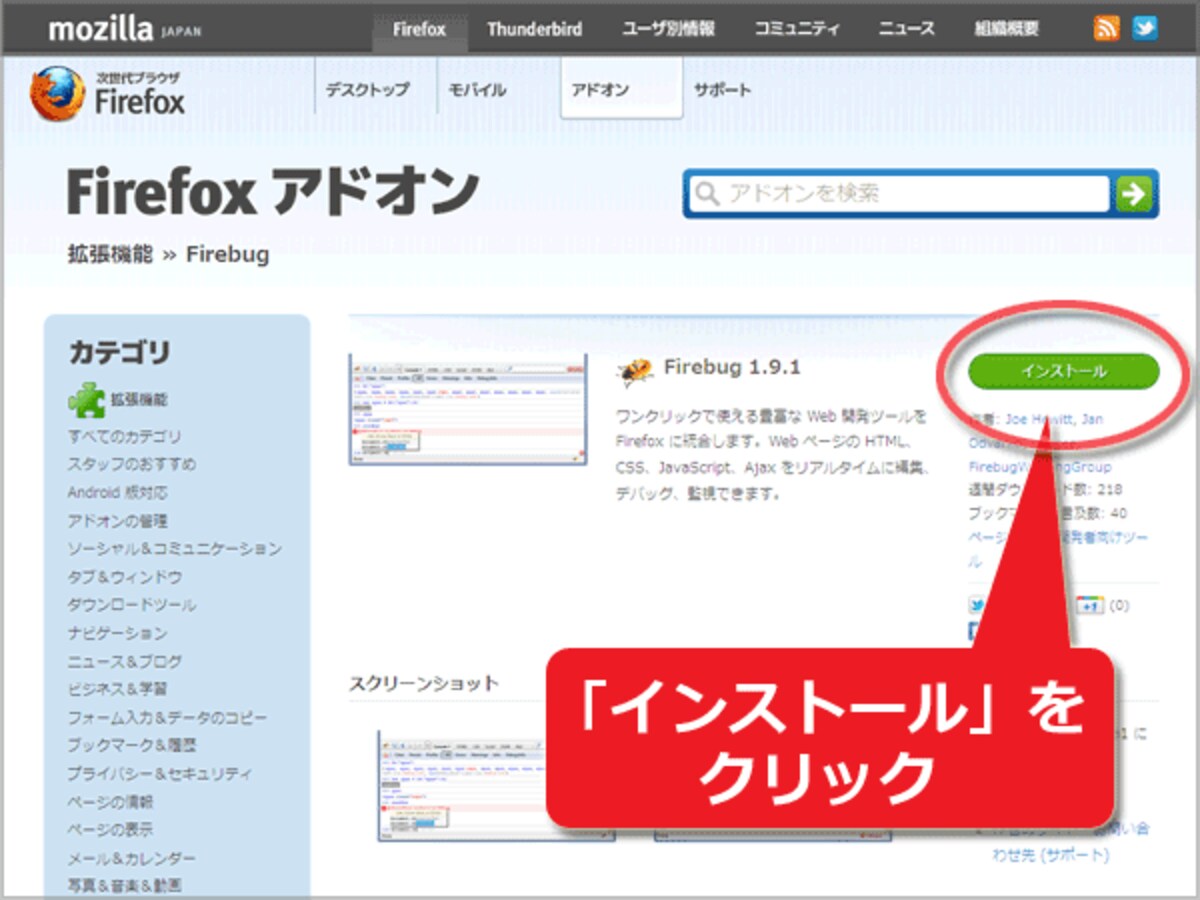Open ソーシャル&コミュニケーション category link
1200x900 pixels.
pyautogui.click(x=175, y=549)
